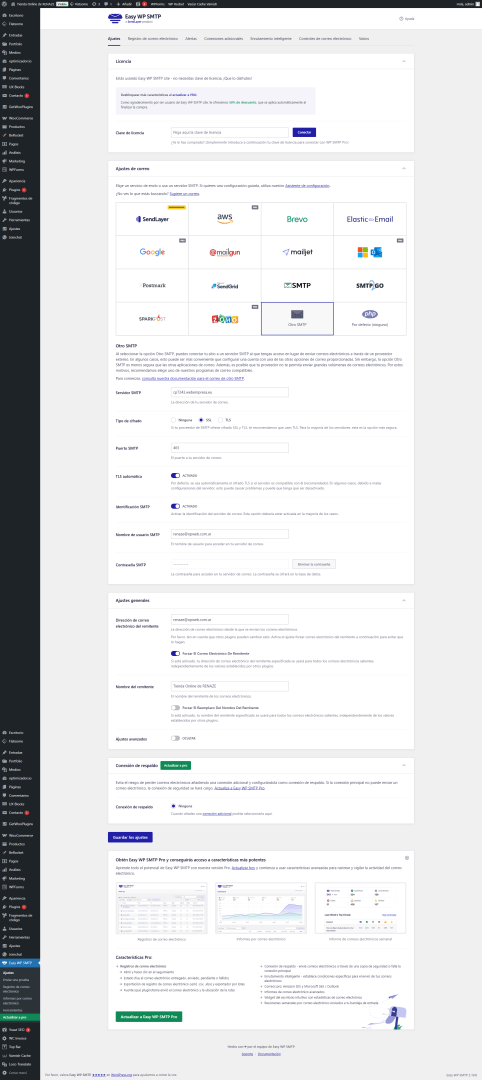Select the Postmark mailer logo
Image resolution: width=482 pixels, height=1080 pixels.
tap(152, 285)
